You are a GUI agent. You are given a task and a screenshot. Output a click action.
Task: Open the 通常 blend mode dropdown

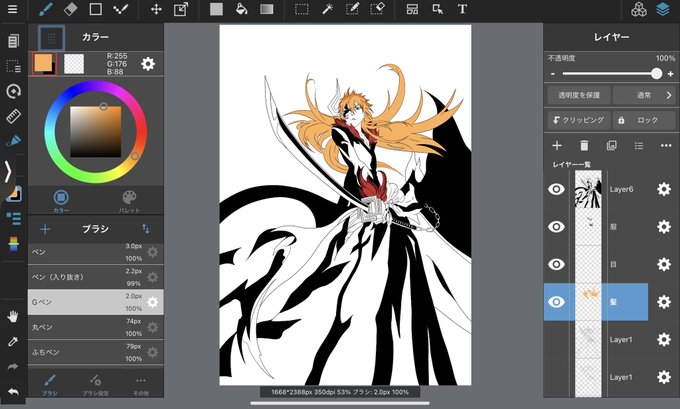(644, 95)
